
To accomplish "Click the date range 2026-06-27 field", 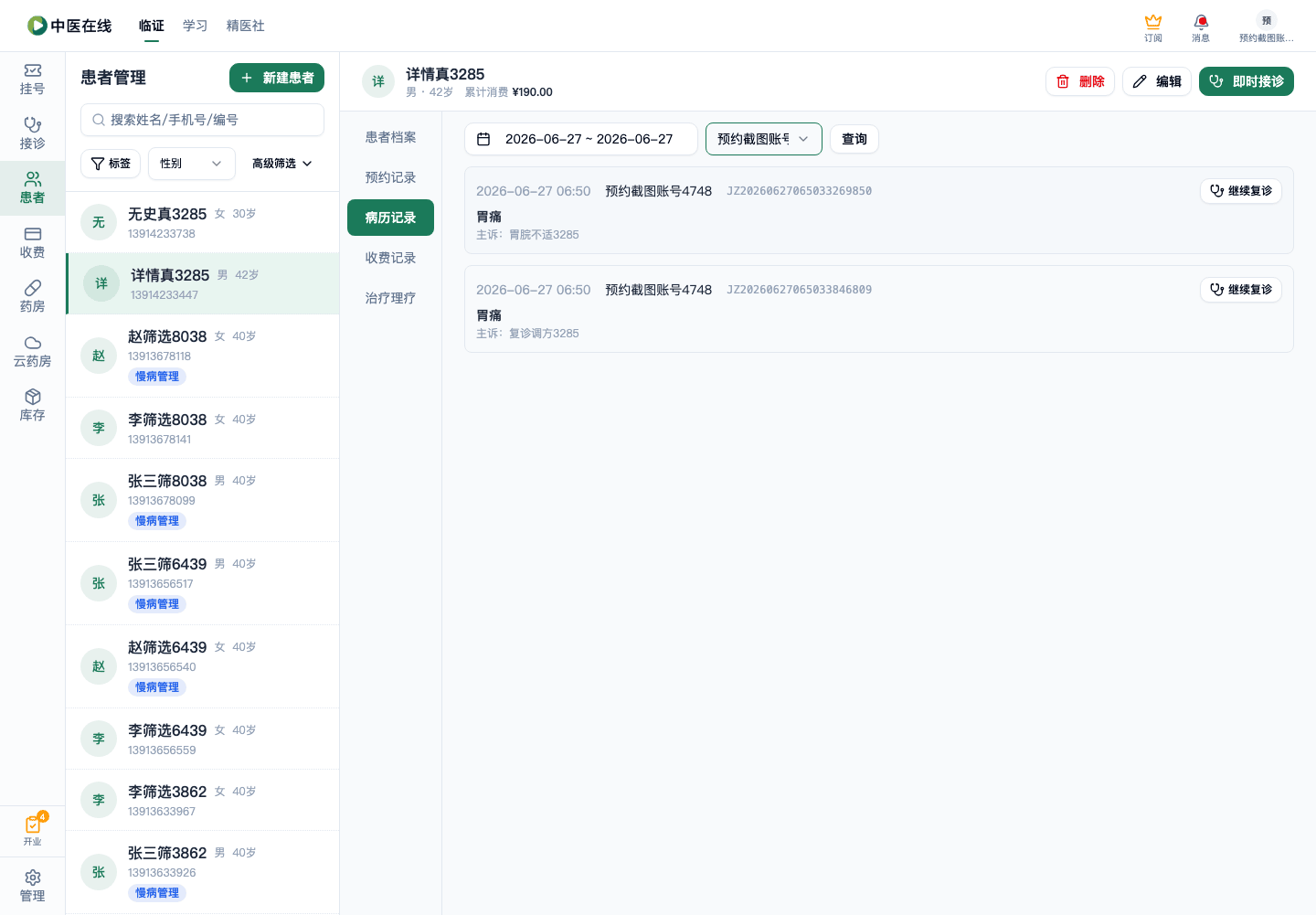I will [581, 139].
